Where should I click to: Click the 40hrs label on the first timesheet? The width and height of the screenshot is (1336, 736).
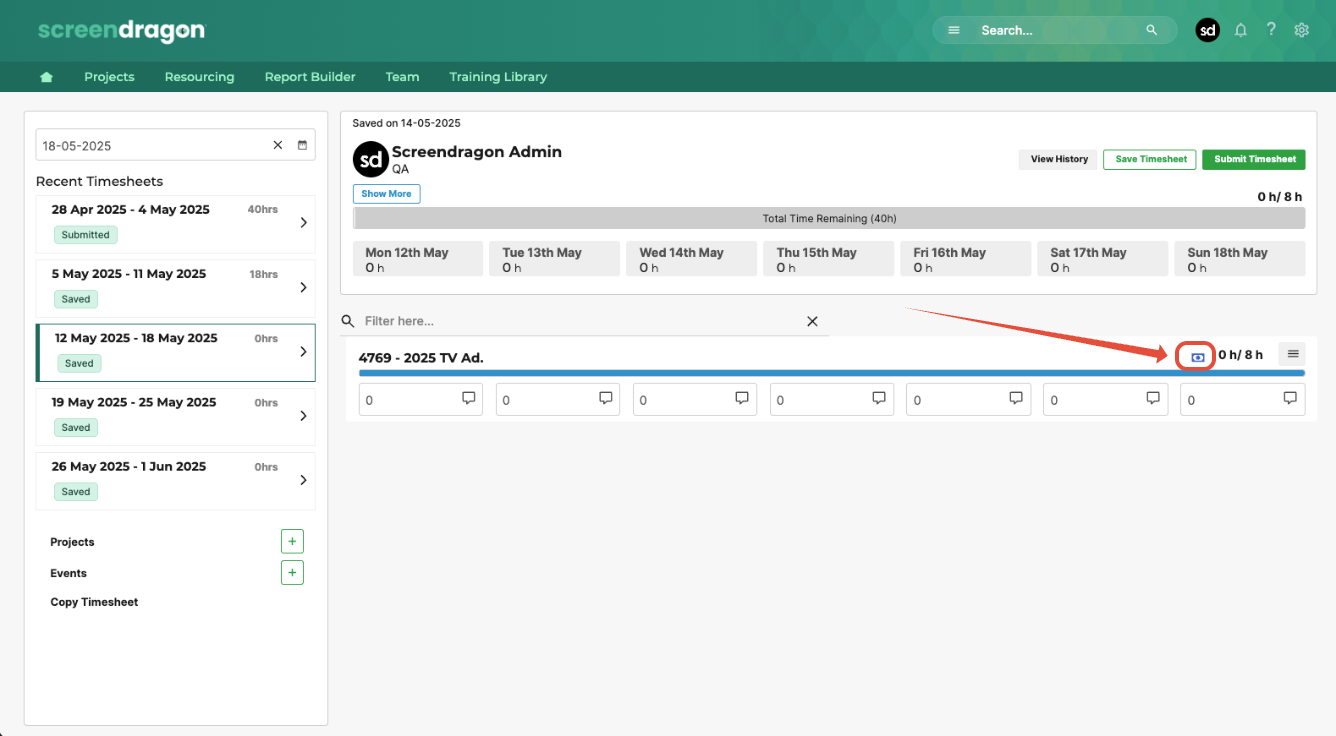(x=263, y=210)
